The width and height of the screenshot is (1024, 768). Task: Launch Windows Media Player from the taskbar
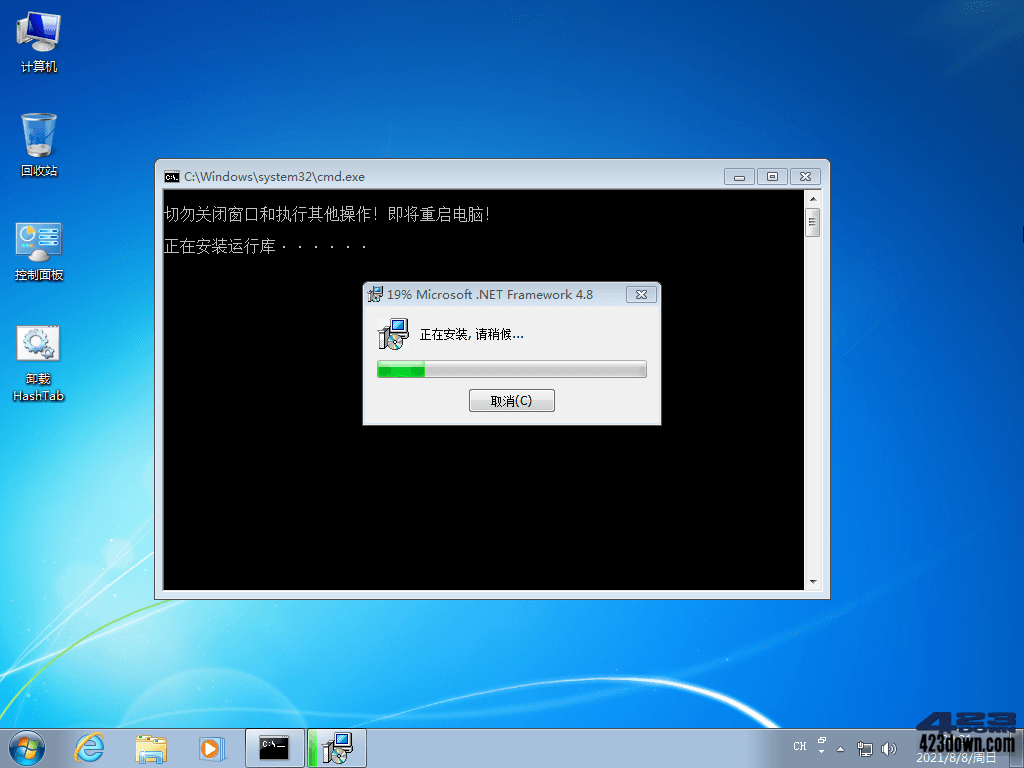point(212,748)
